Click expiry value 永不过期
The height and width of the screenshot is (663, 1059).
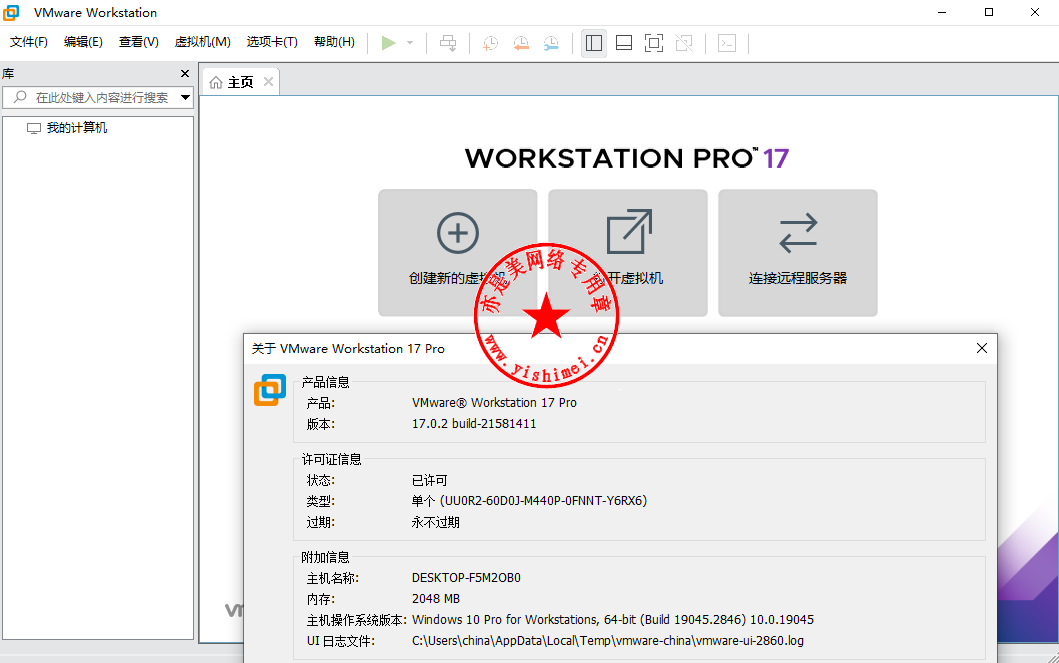point(436,523)
